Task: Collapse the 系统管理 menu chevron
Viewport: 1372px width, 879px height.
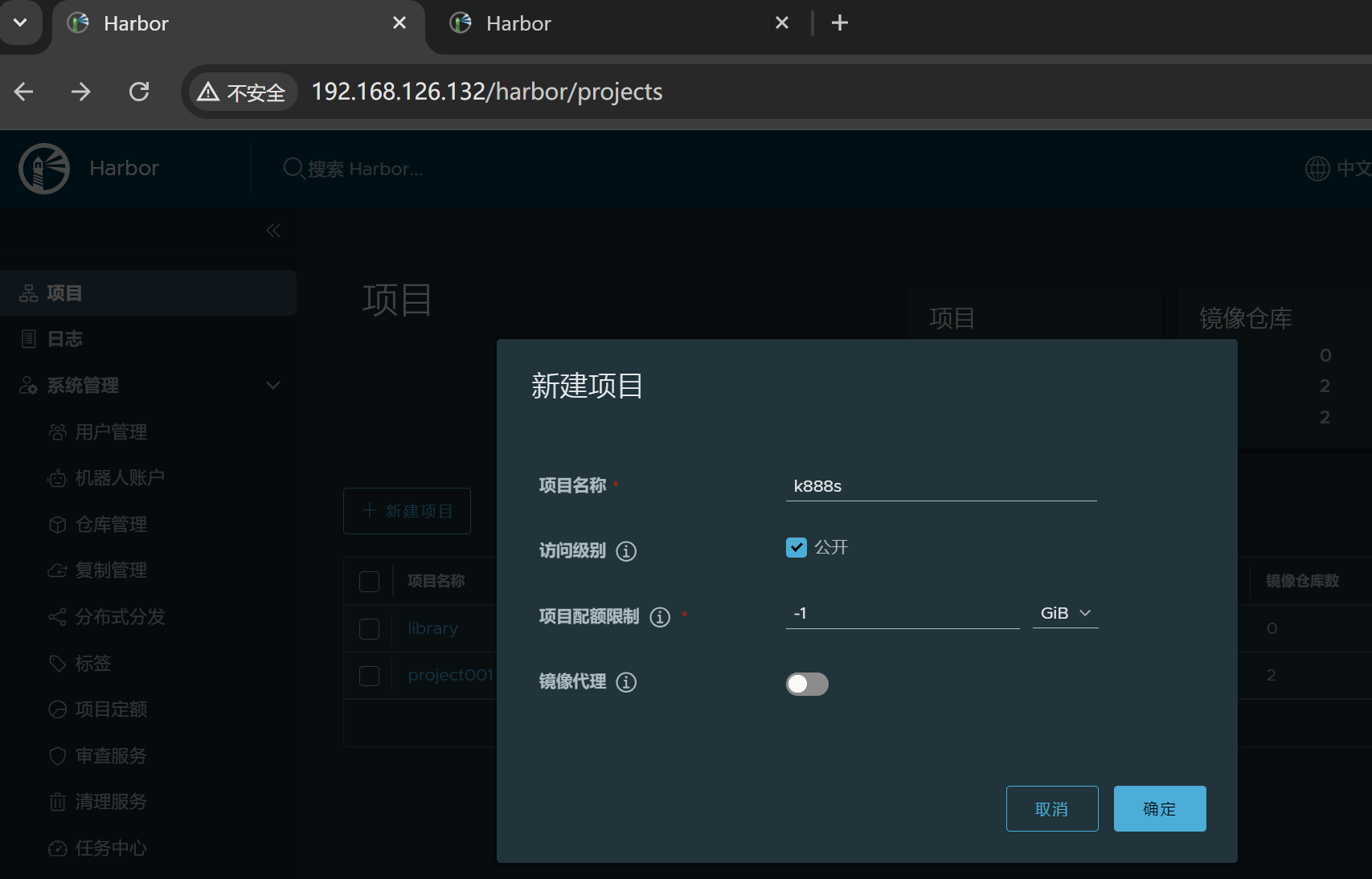Action: 273,386
